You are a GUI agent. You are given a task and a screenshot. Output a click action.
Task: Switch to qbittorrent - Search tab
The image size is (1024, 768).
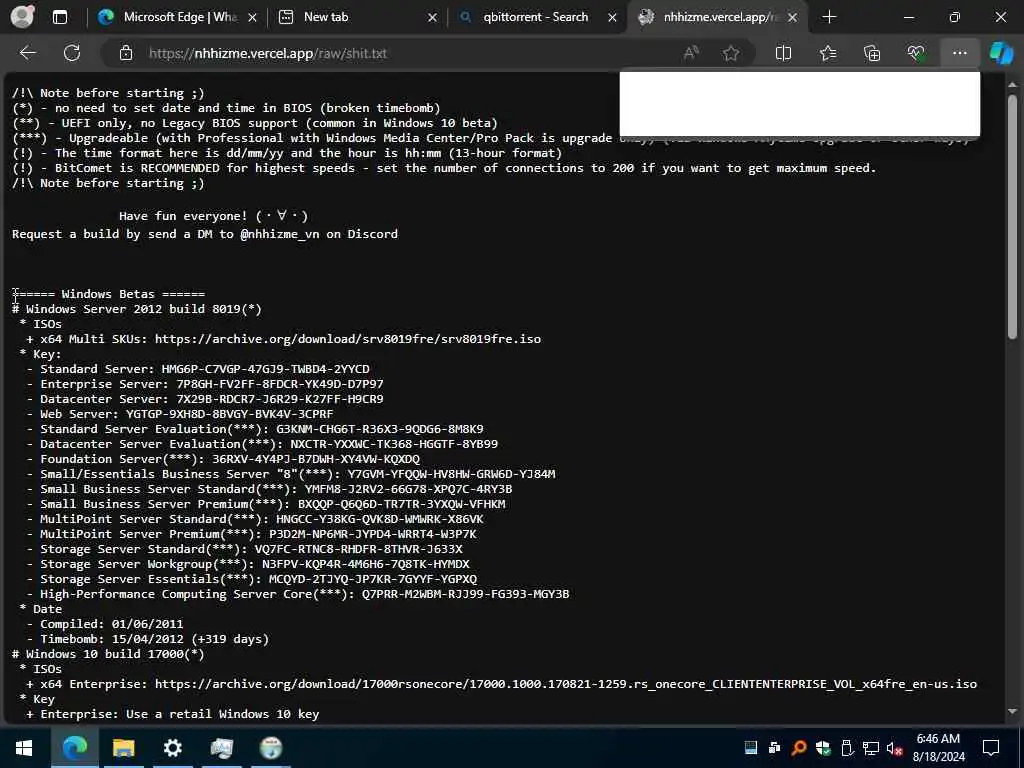pos(537,18)
